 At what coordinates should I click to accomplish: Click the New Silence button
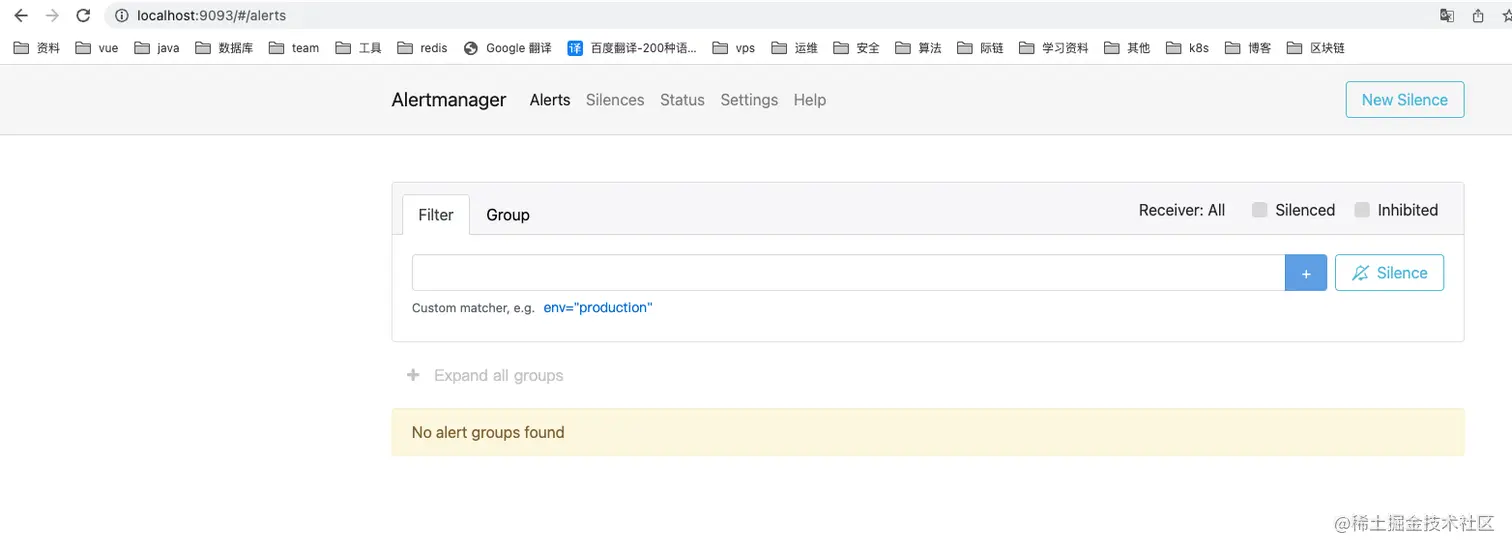(x=1405, y=100)
